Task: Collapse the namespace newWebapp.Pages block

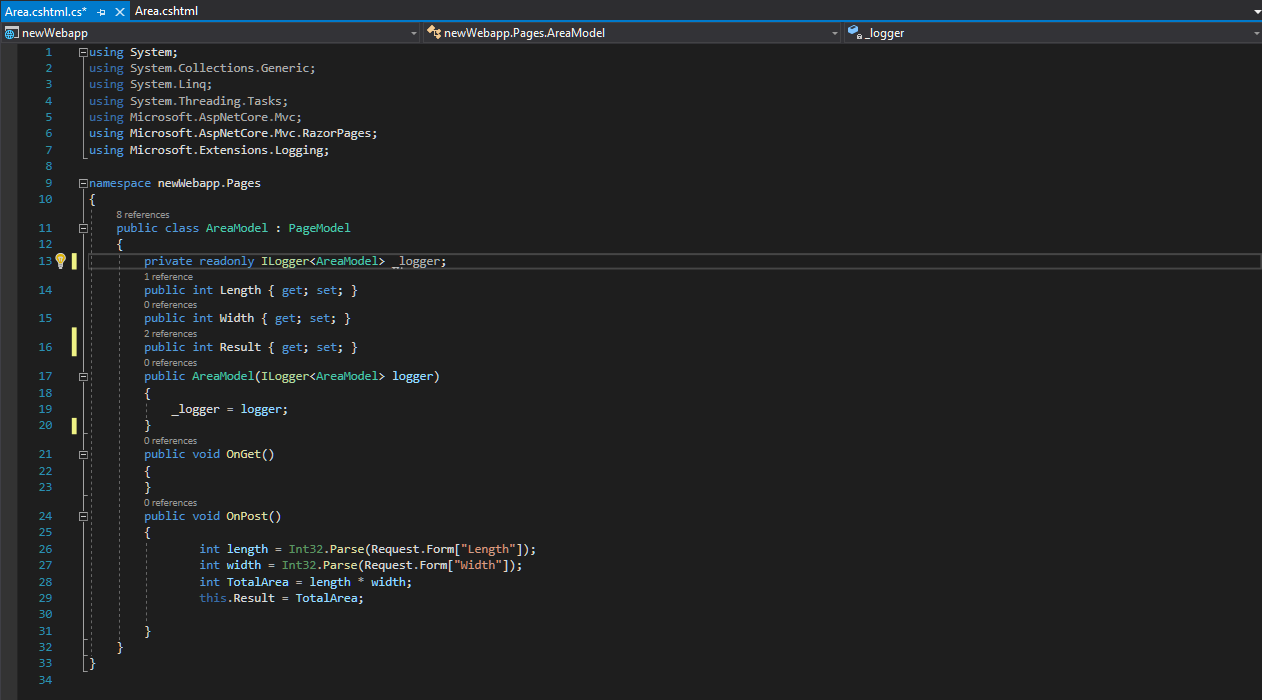Action: [x=83, y=184]
